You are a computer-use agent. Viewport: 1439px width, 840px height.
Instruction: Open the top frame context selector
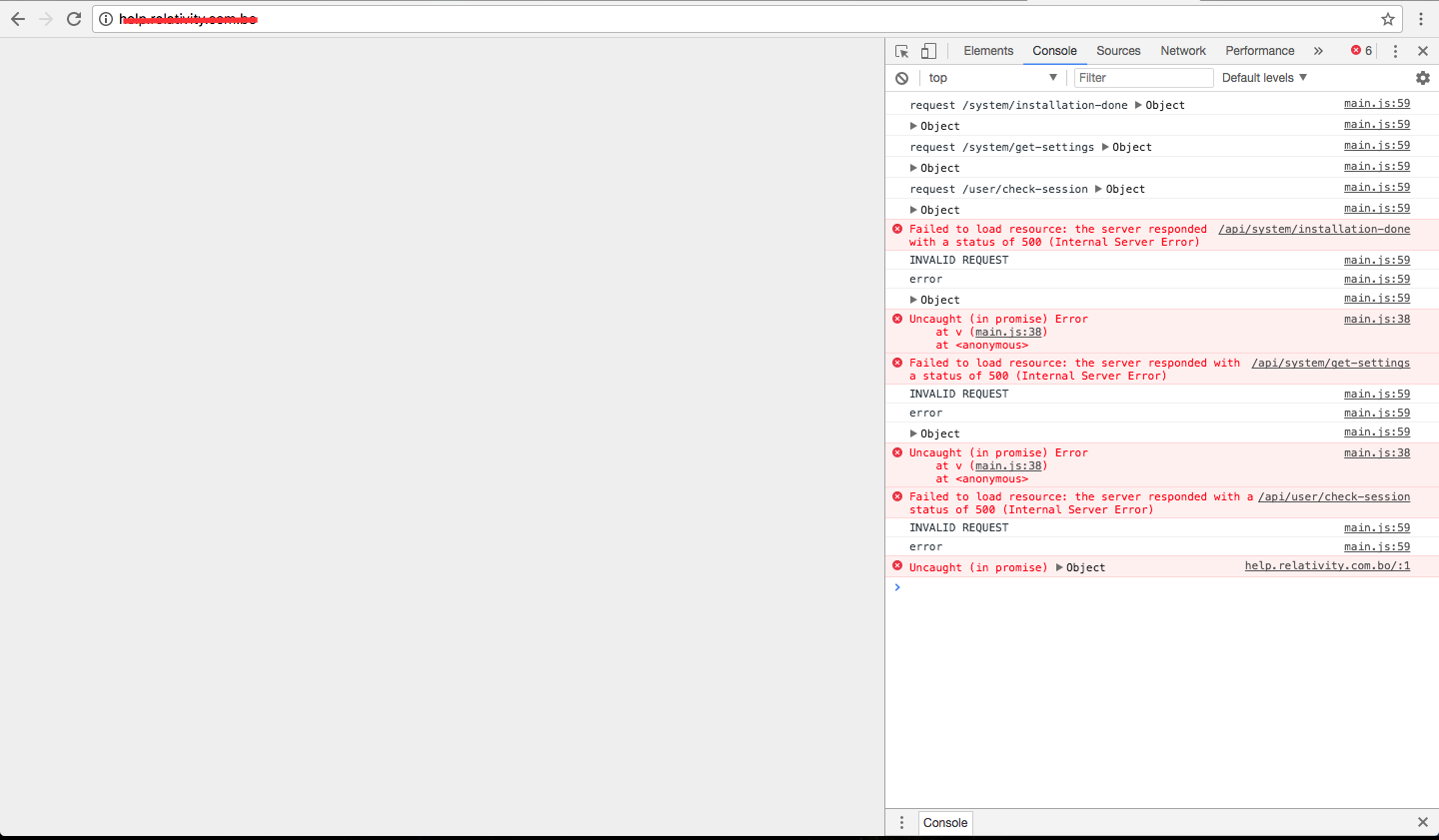tap(991, 77)
